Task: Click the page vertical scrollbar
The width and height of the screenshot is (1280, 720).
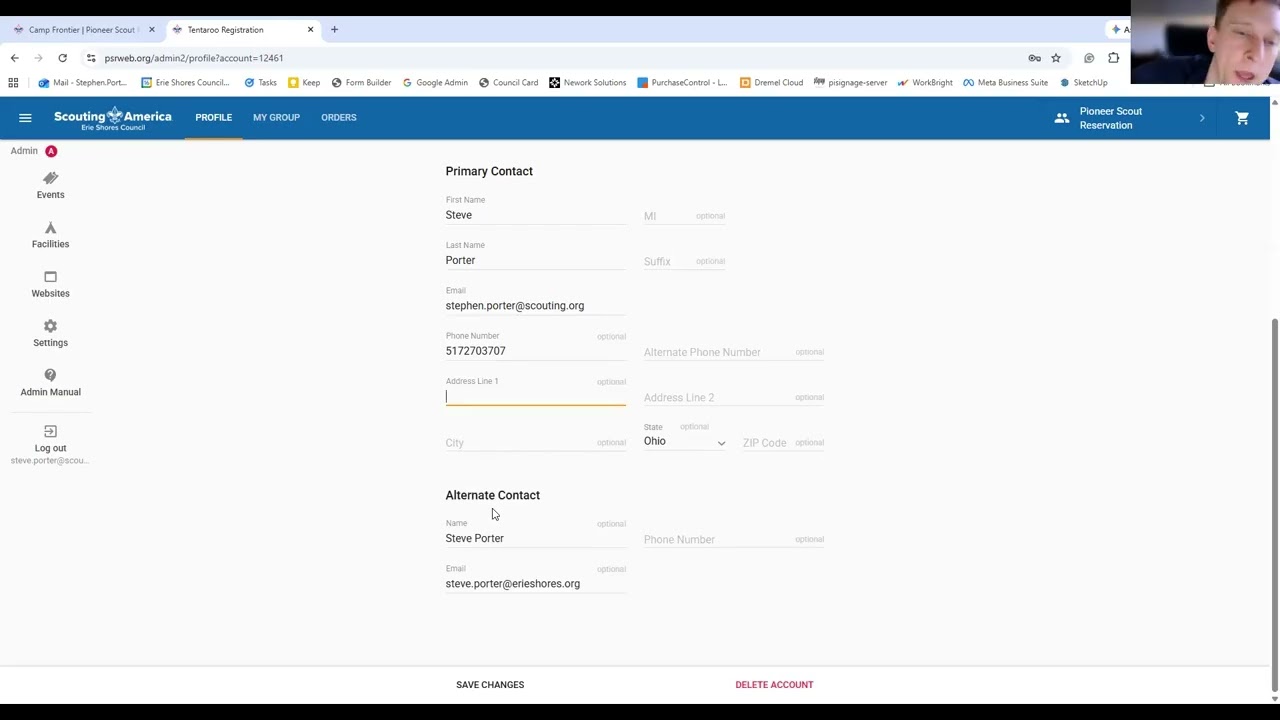Action: (x=1274, y=504)
